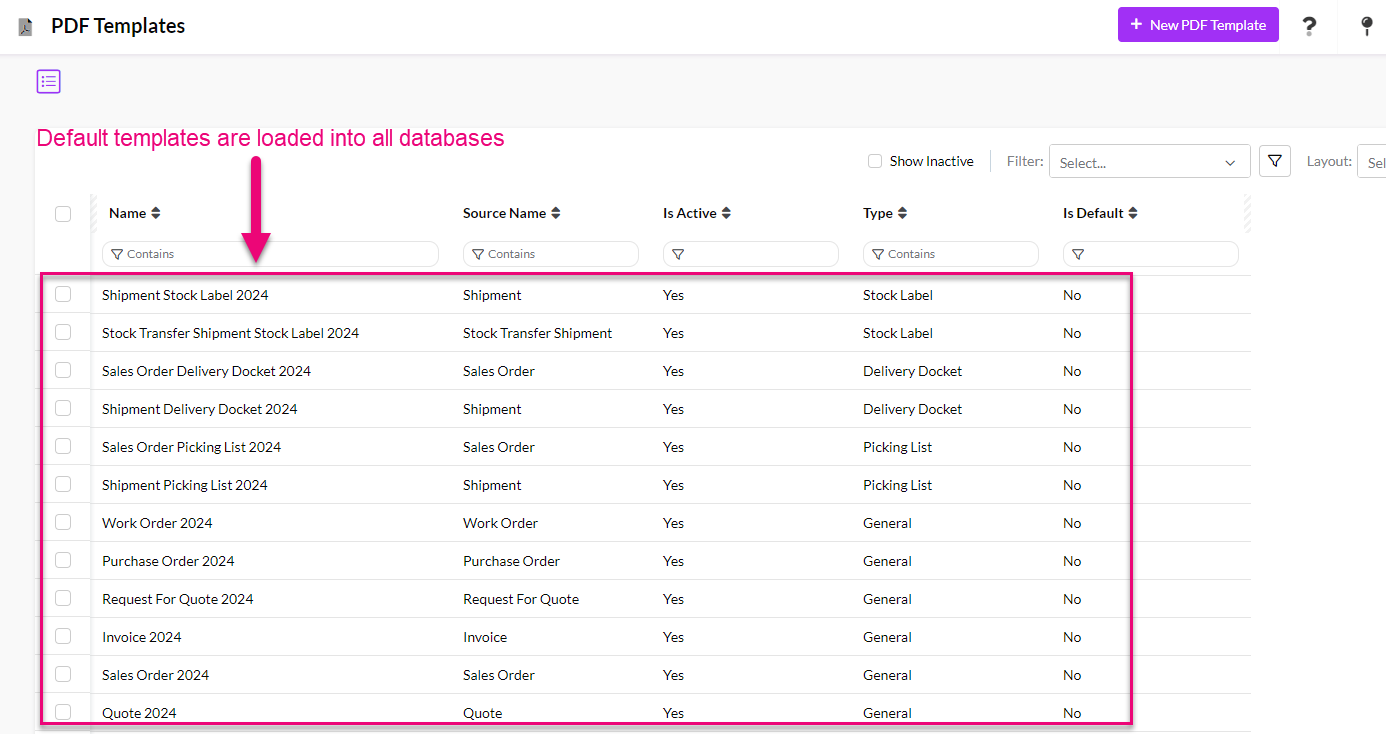Toggle the Show Inactive checkbox
This screenshot has width=1386, height=734.
(x=875, y=161)
